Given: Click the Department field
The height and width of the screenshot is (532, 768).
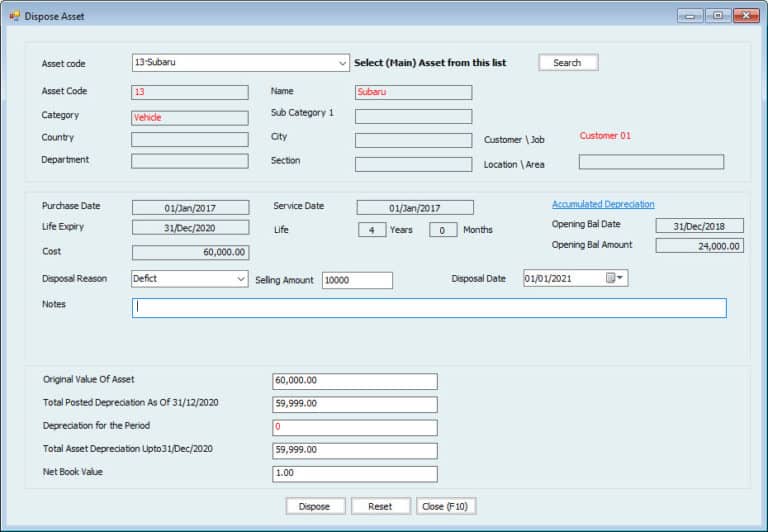Looking at the screenshot, I should [x=189, y=161].
